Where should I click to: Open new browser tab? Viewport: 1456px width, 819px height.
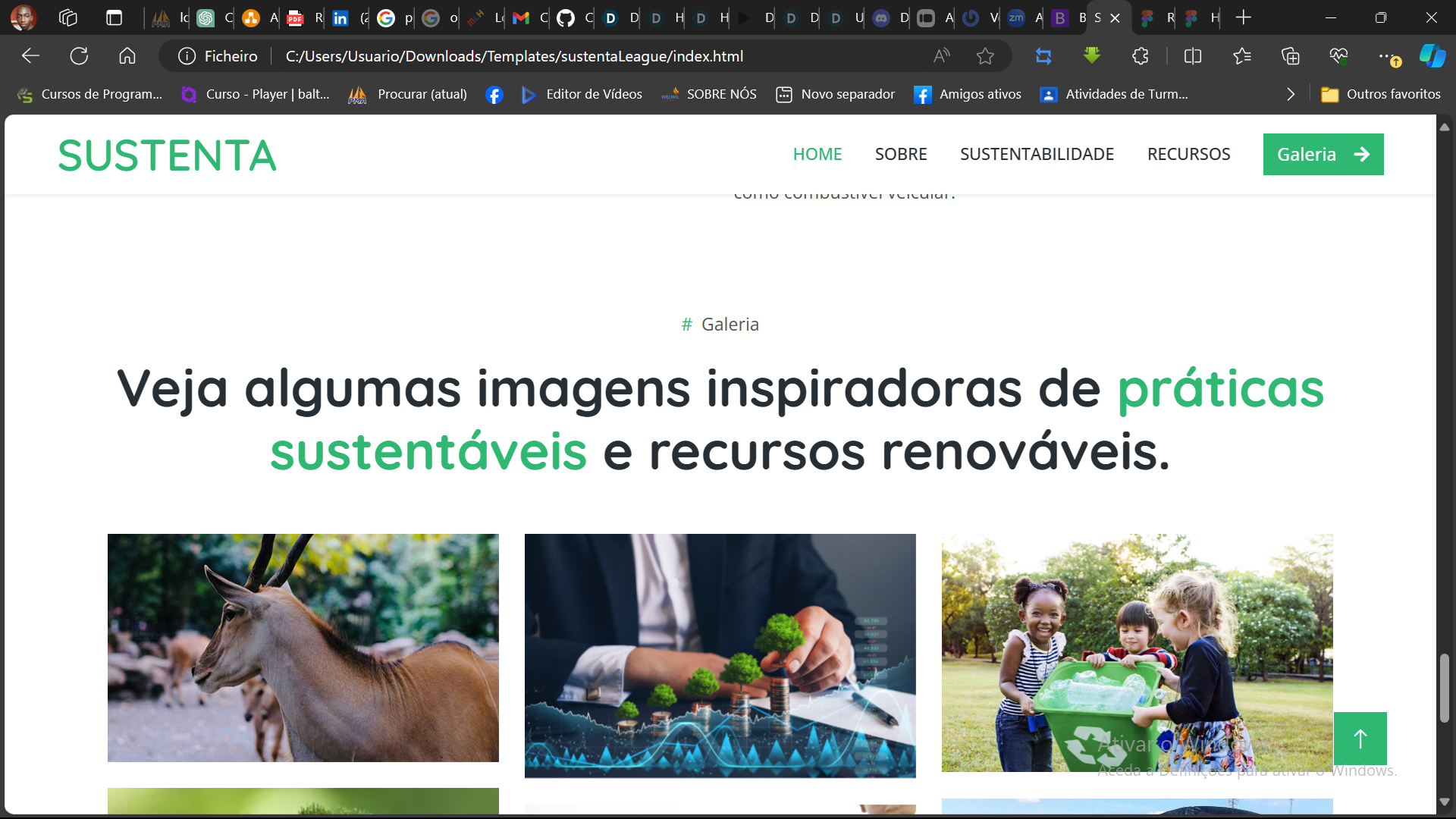[1244, 17]
